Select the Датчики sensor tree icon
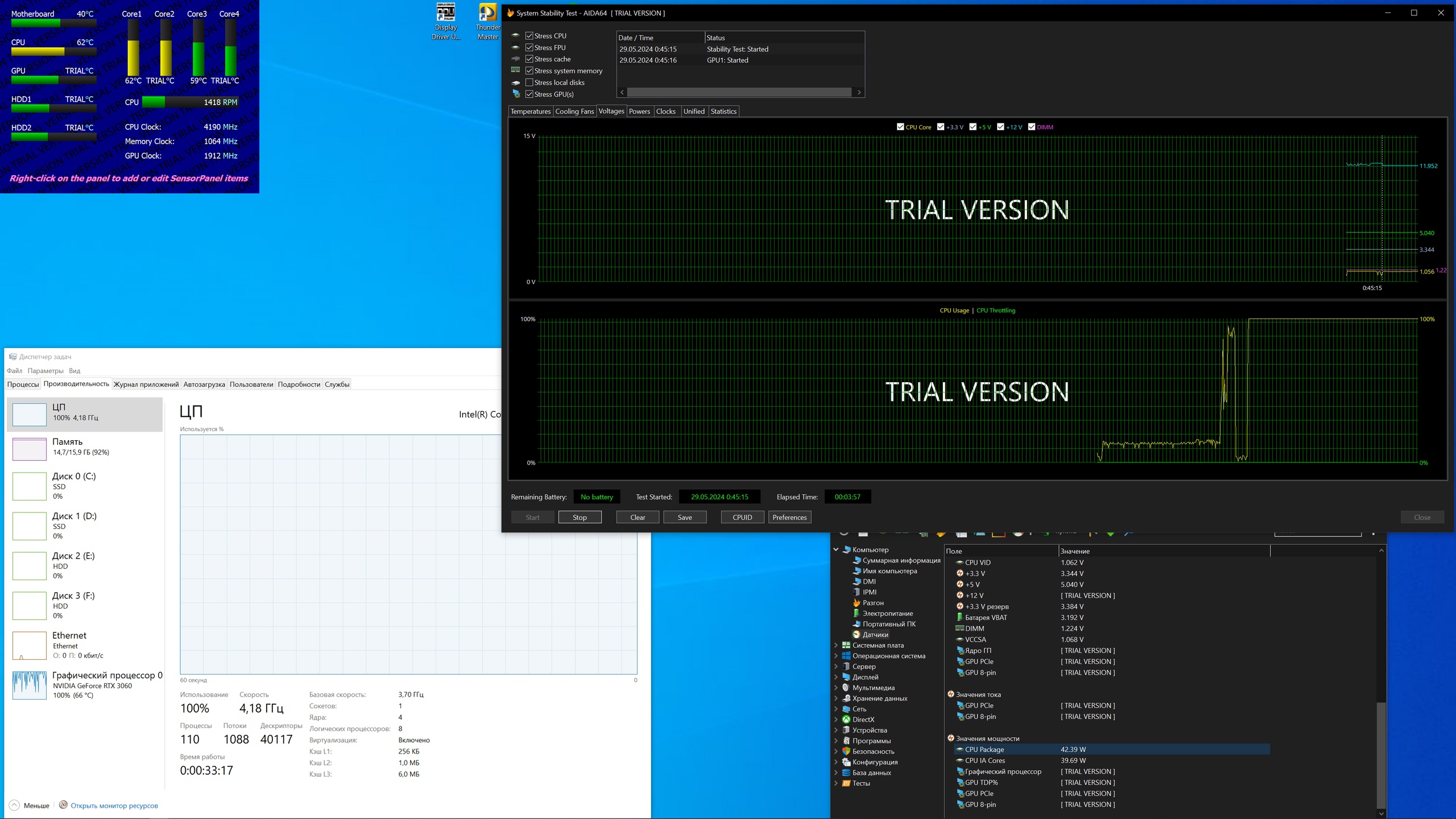The image size is (1456, 819). 857,635
